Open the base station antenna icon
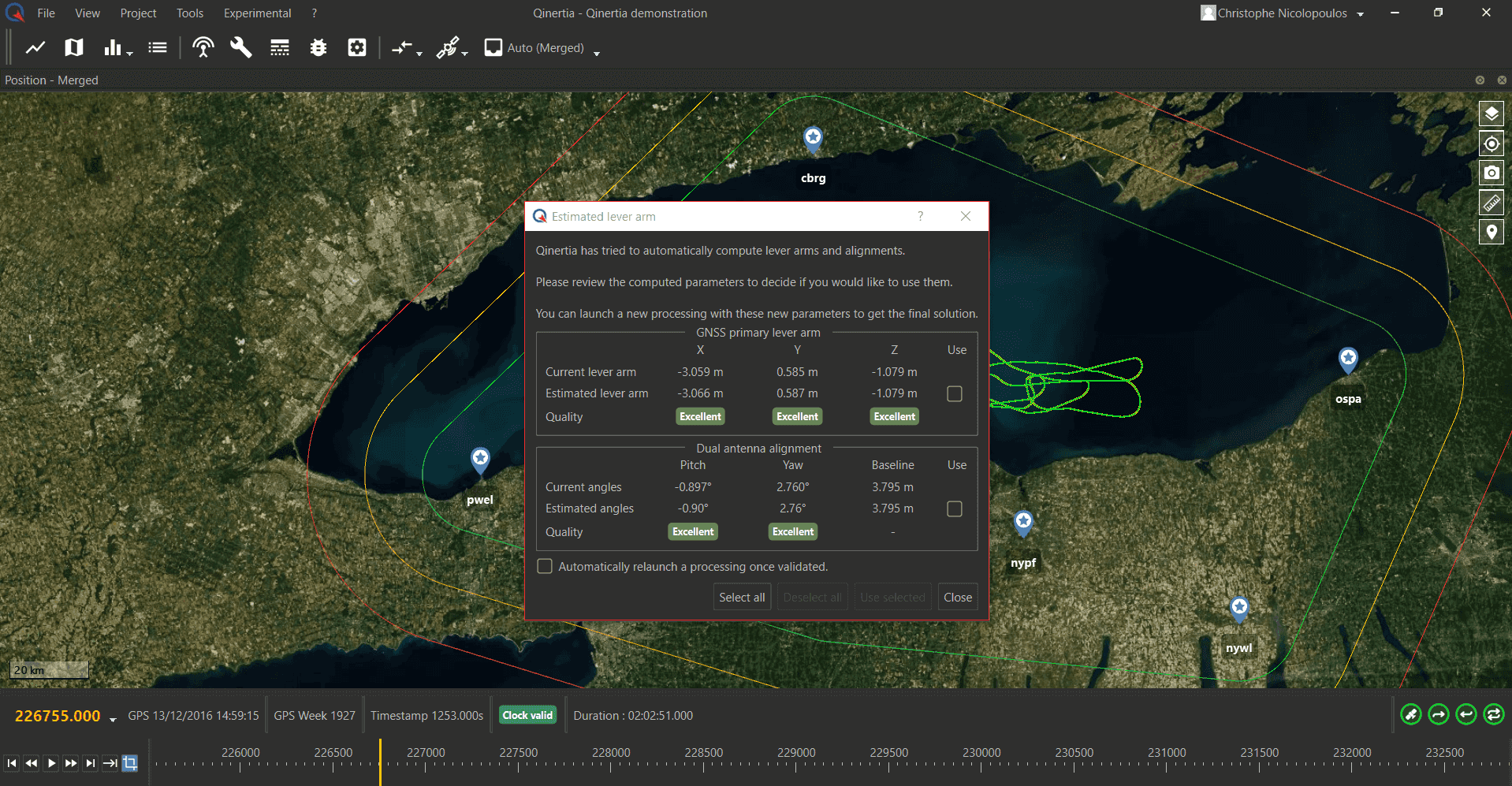 (203, 48)
